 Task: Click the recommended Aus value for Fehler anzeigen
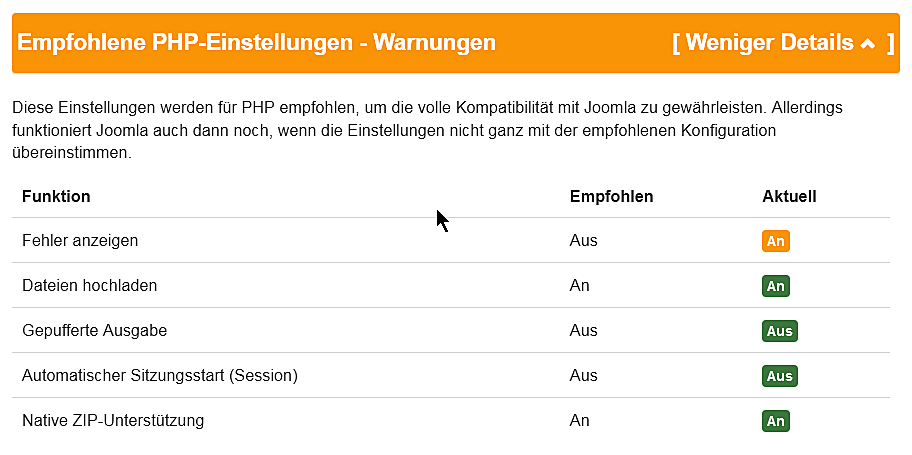583,241
